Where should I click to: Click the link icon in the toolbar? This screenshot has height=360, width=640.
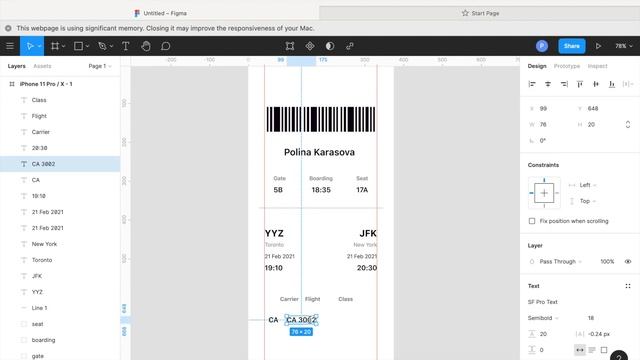[350, 46]
